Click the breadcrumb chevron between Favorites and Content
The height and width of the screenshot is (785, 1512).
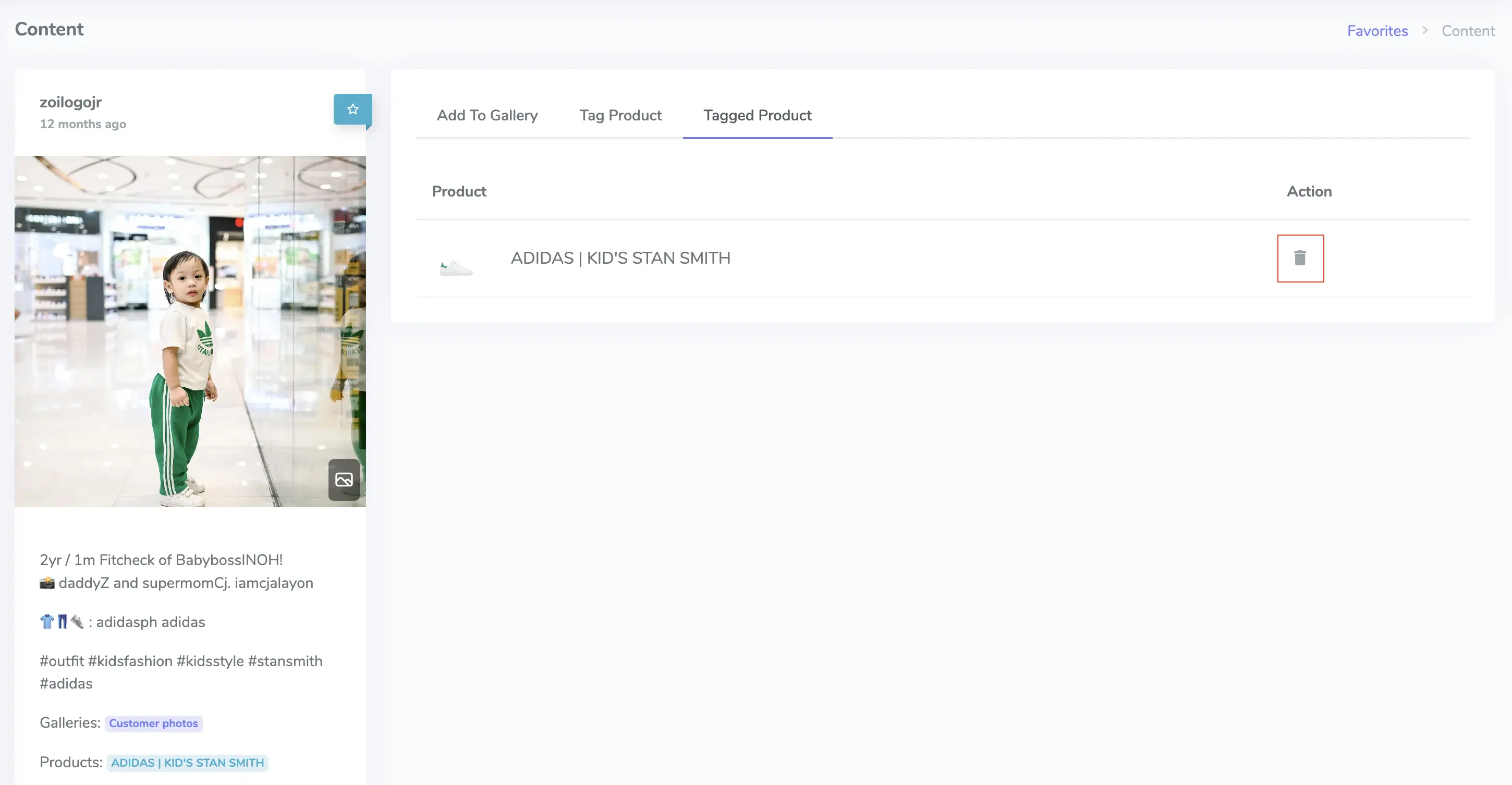coord(1425,31)
